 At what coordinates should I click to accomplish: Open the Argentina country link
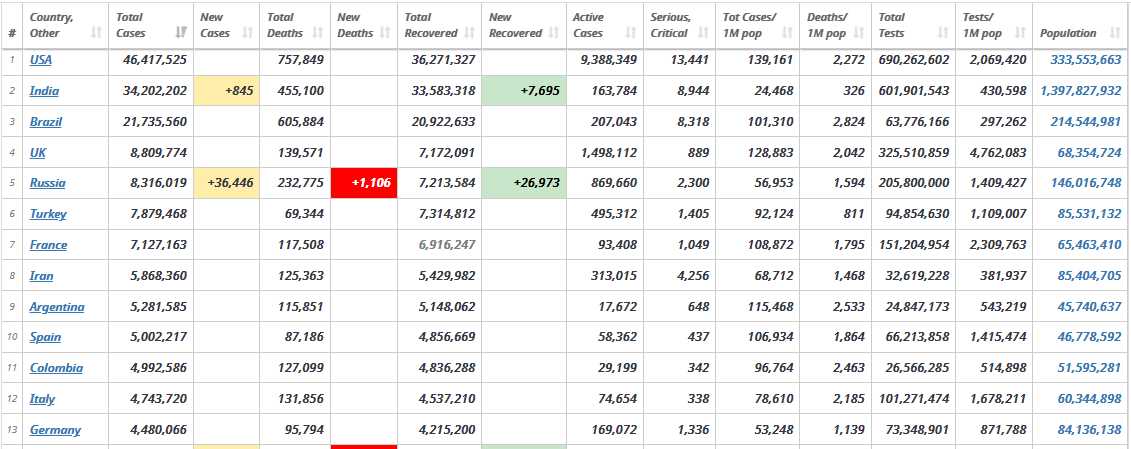[57, 307]
